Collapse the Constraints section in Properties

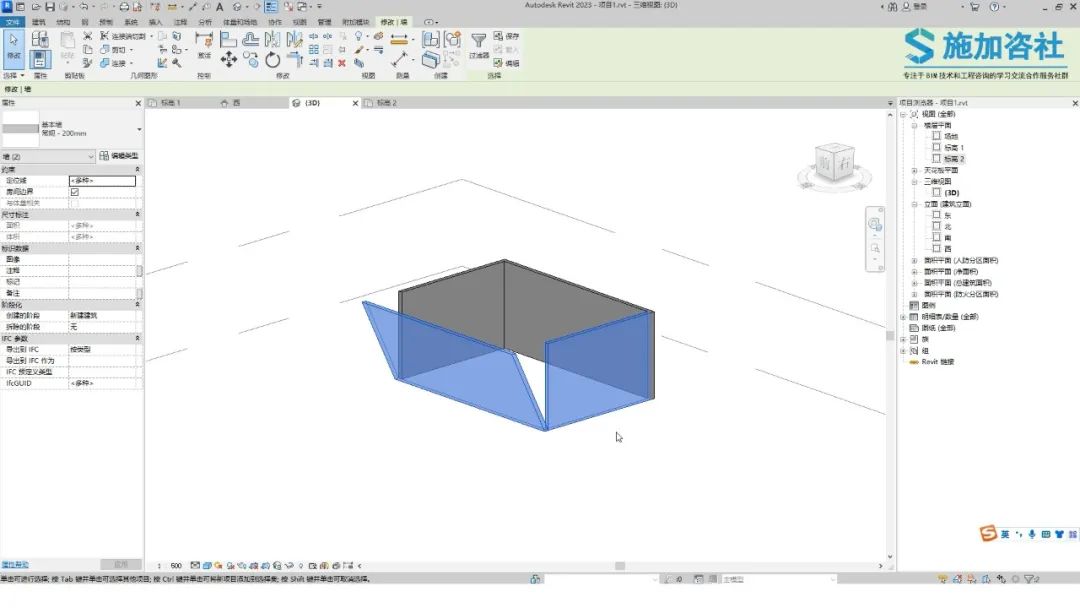137,170
